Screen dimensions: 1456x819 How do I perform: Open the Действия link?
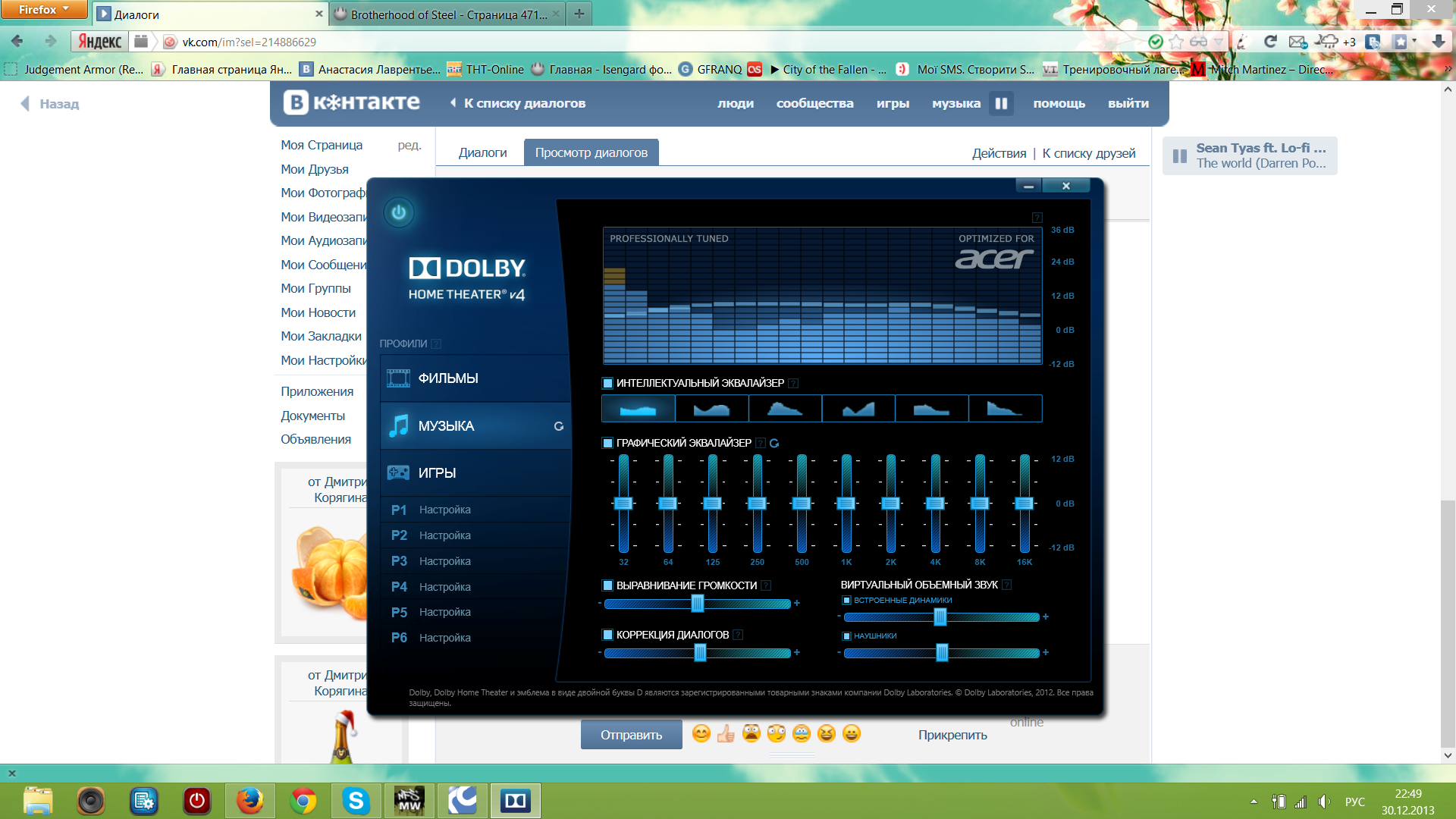click(x=999, y=153)
